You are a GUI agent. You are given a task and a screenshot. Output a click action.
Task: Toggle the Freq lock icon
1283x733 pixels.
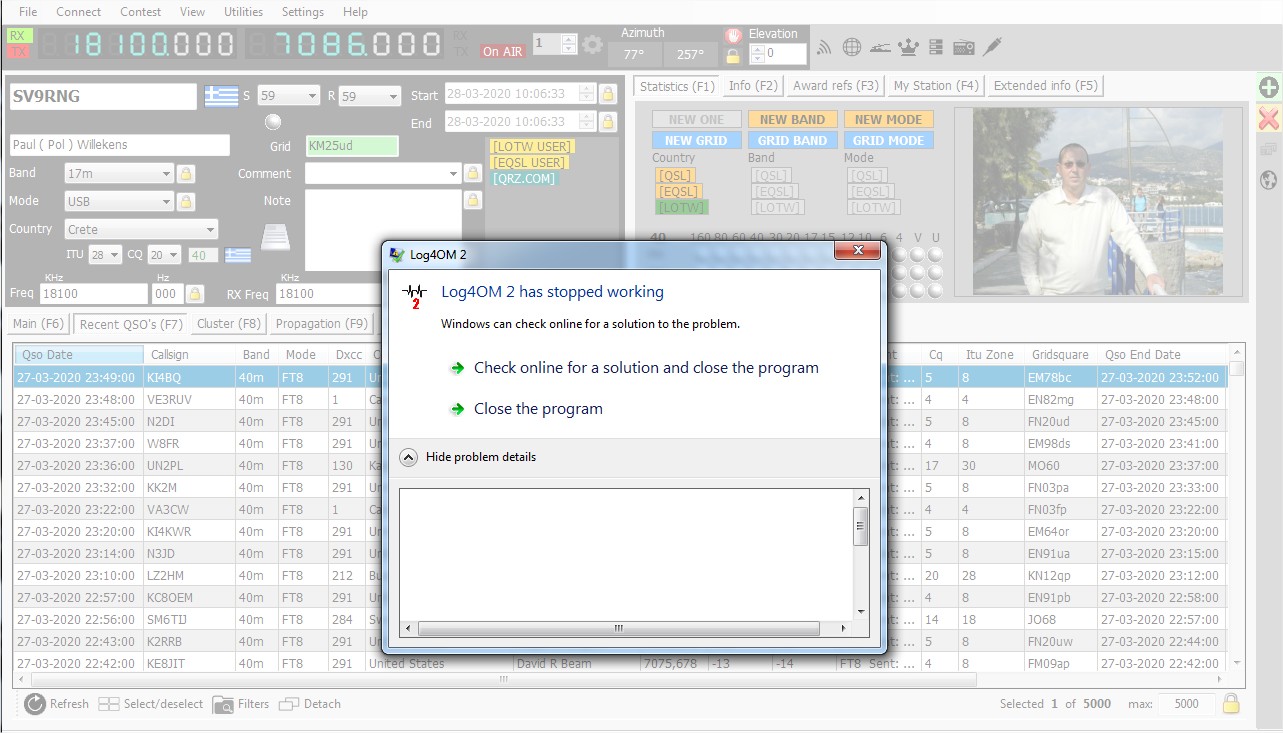point(195,294)
